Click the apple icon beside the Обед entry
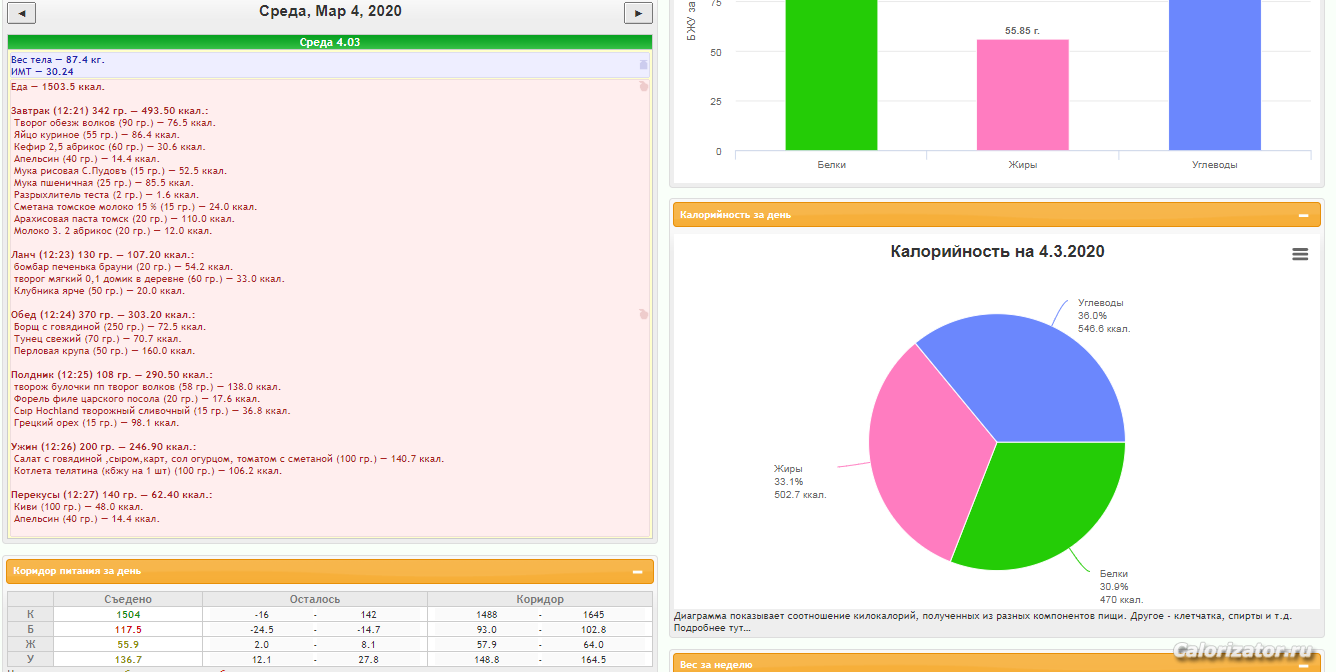The width and height of the screenshot is (1336, 672). click(x=643, y=314)
